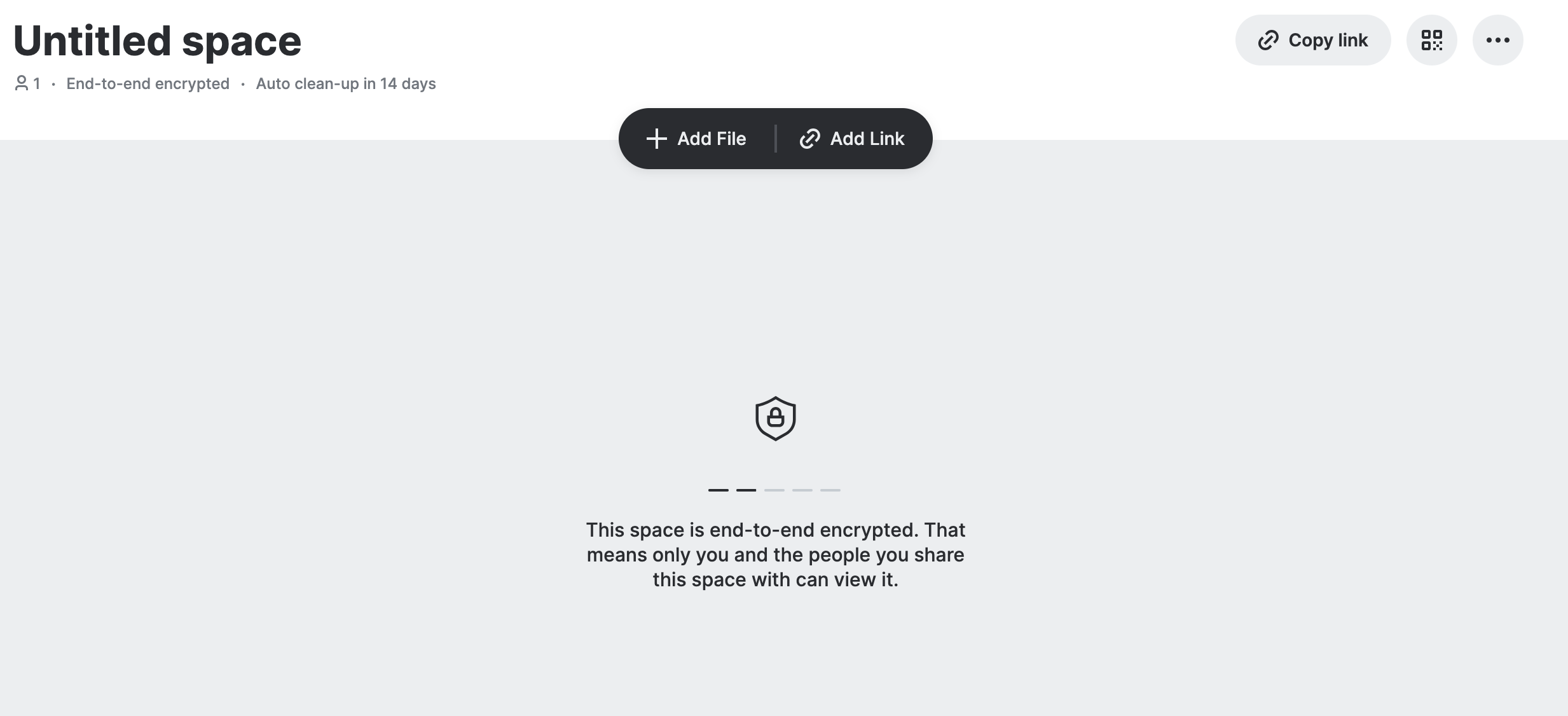The image size is (1568, 716).
Task: Select the Untitled space title
Action: [x=157, y=41]
